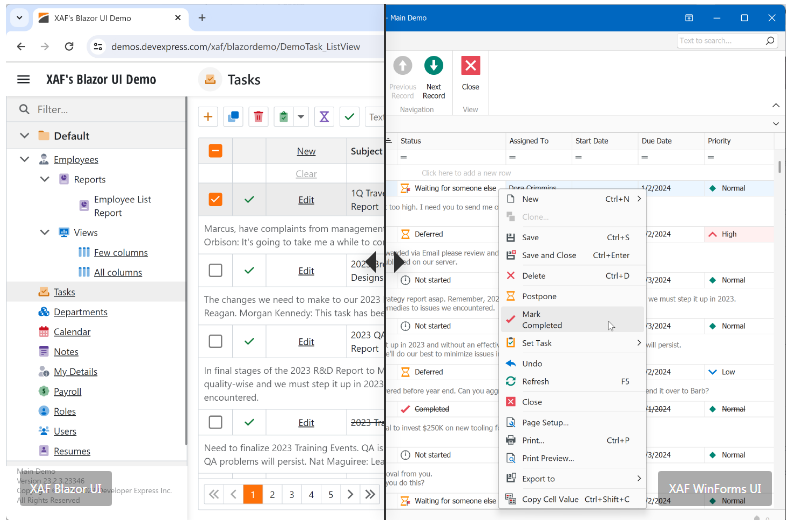Click the Postpone hourglass icon in Blazor toolbar
This screenshot has height=525, width=792.
[x=324, y=117]
